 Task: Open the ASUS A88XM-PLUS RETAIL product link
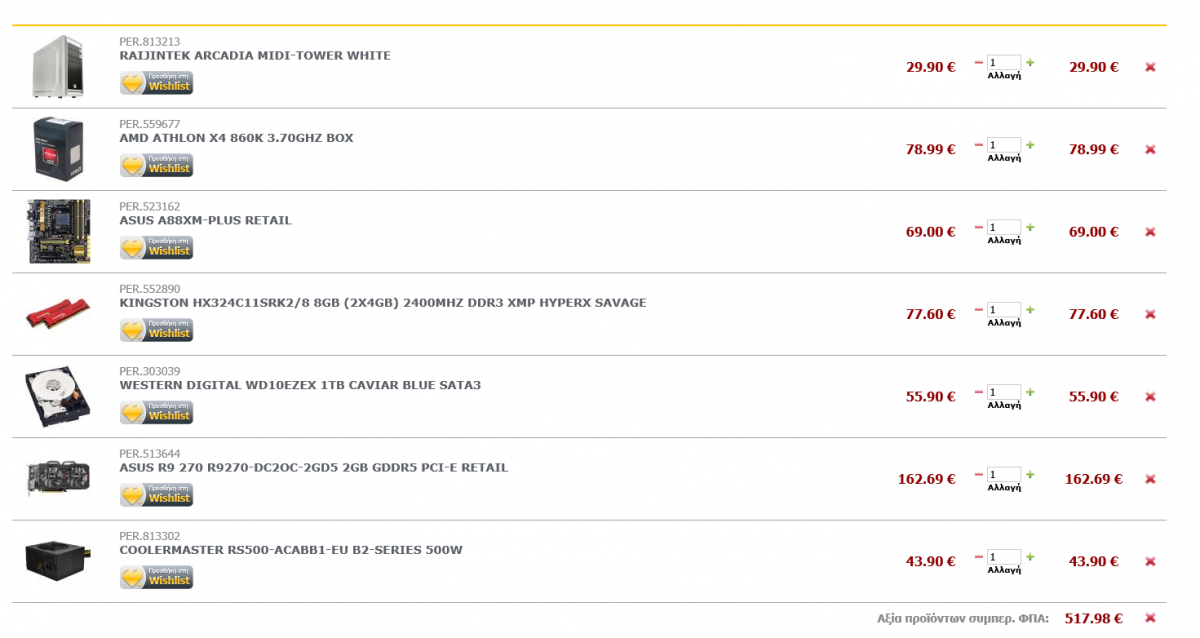pos(205,220)
